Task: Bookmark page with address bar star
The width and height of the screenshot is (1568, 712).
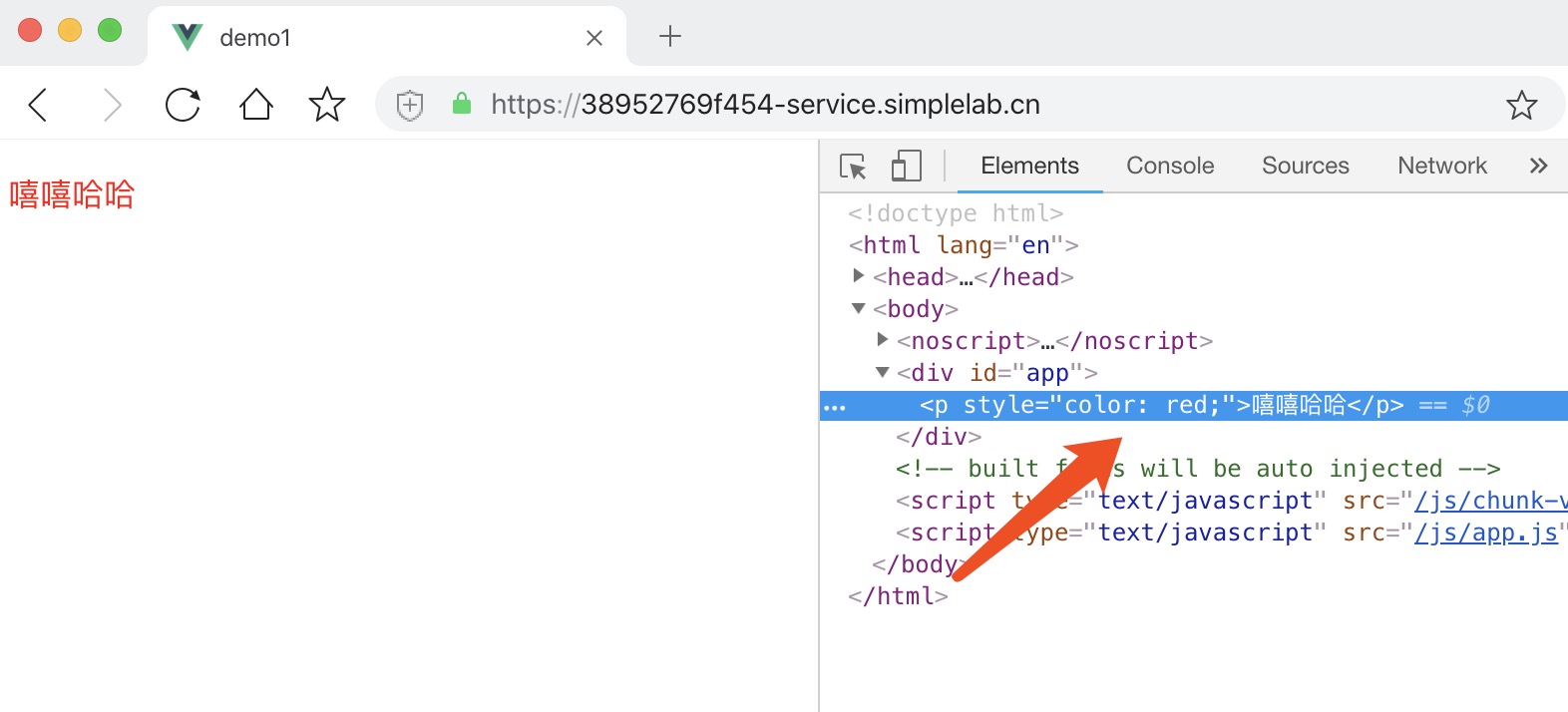Action: 1521,105
